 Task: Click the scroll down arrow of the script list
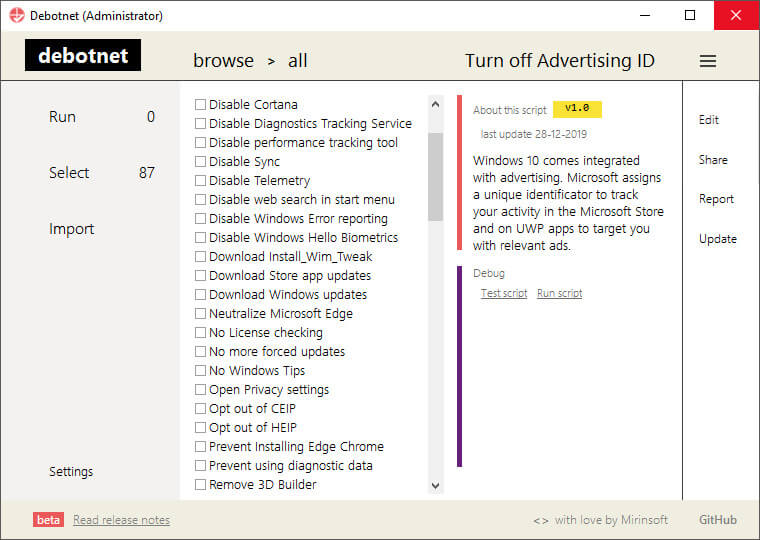[x=435, y=485]
